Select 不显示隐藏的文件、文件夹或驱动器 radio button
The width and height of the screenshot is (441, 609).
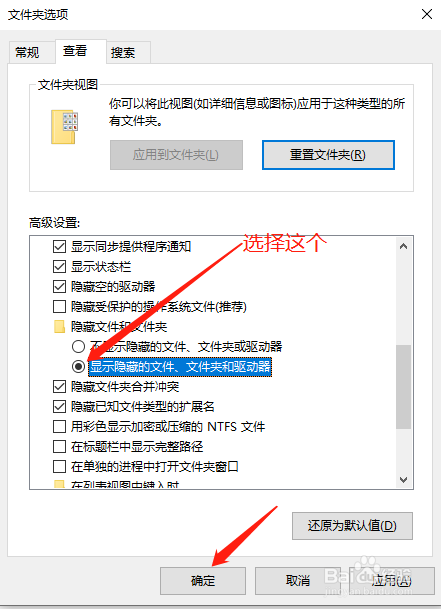pyautogui.click(x=78, y=346)
